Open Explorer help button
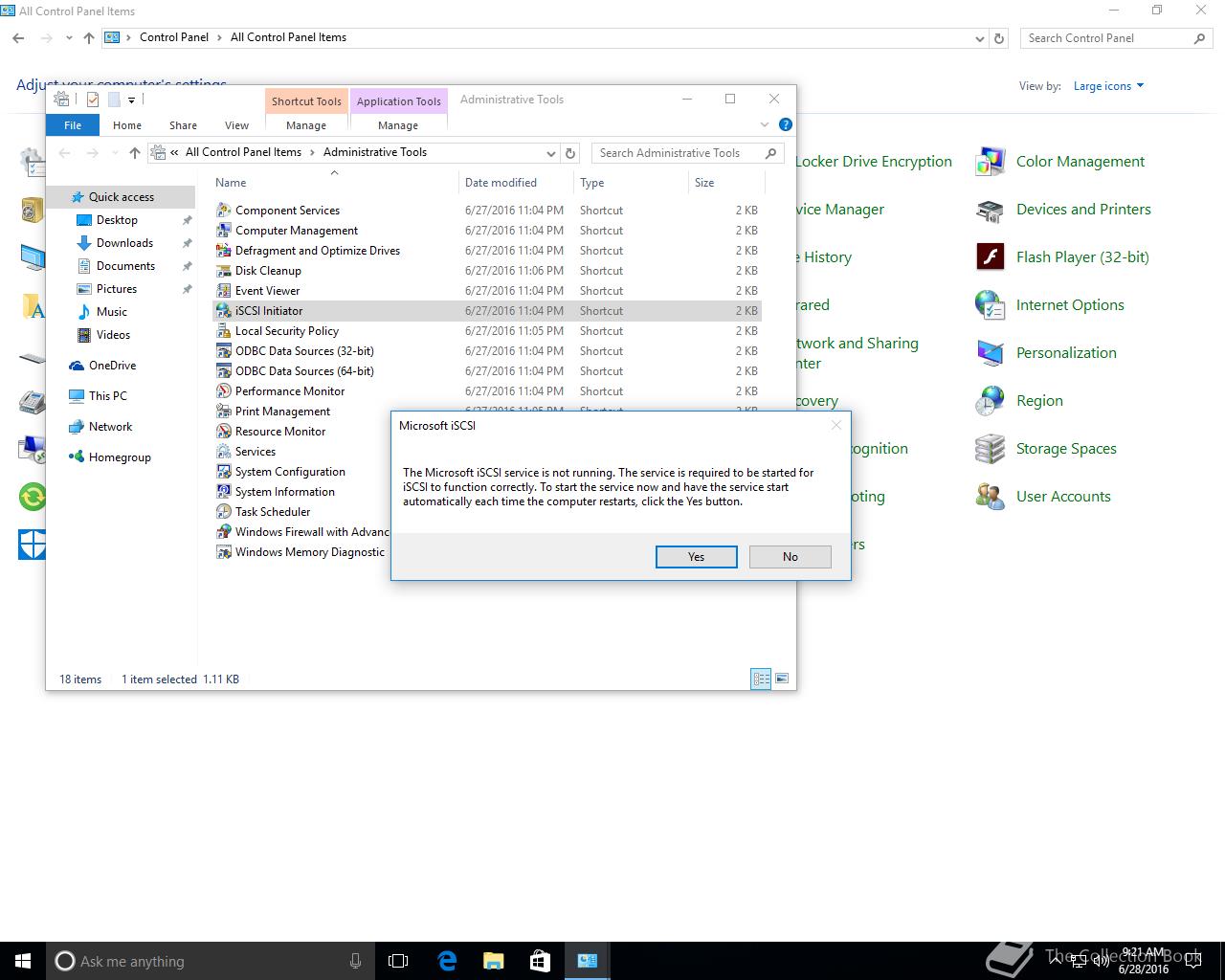1225x980 pixels. pyautogui.click(x=786, y=124)
